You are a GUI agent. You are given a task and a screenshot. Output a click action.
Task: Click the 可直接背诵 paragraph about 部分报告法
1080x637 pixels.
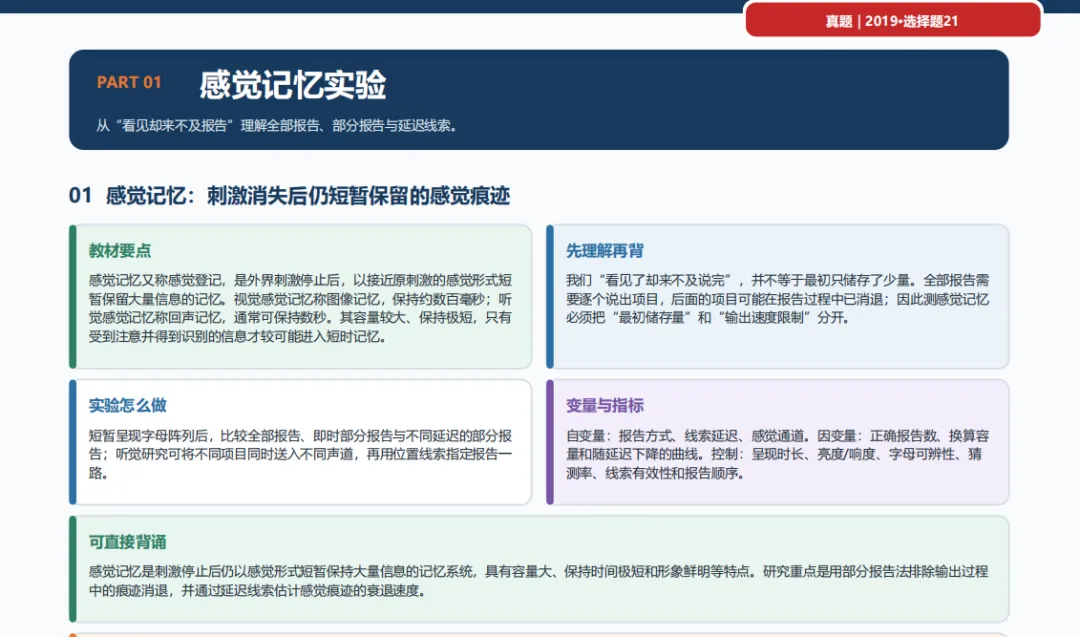click(x=539, y=581)
